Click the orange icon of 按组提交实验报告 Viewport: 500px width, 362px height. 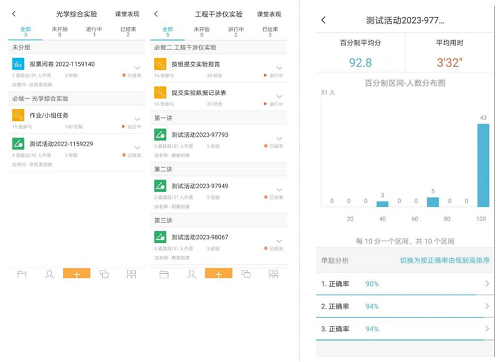pyautogui.click(x=160, y=64)
